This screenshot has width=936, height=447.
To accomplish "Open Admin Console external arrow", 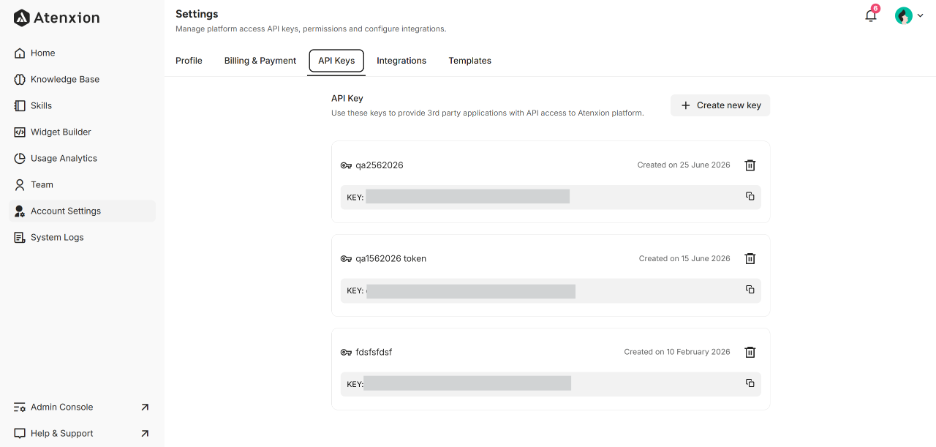I will coord(144,407).
